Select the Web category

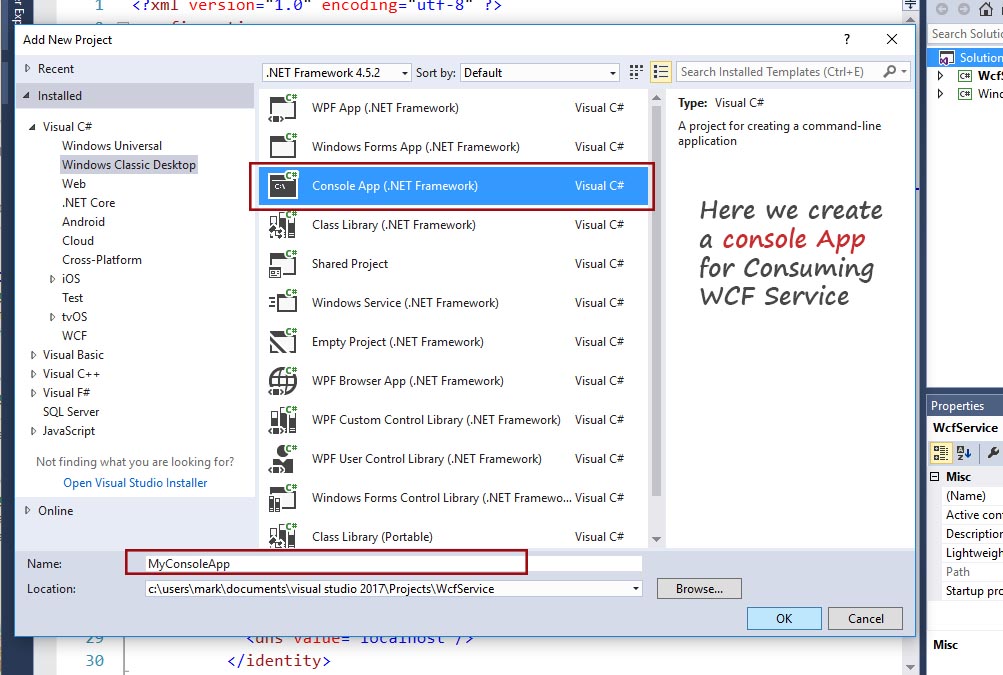pyautogui.click(x=74, y=184)
